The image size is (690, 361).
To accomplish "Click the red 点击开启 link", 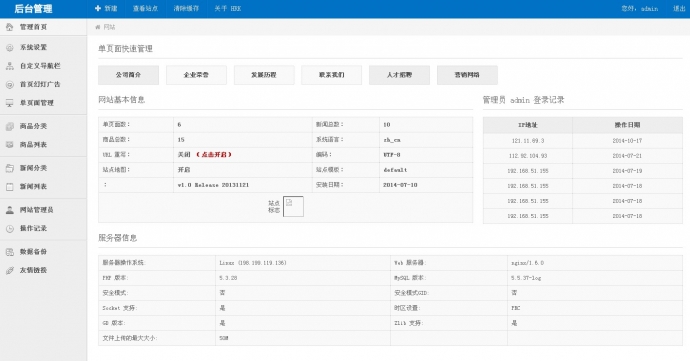I will pos(214,155).
